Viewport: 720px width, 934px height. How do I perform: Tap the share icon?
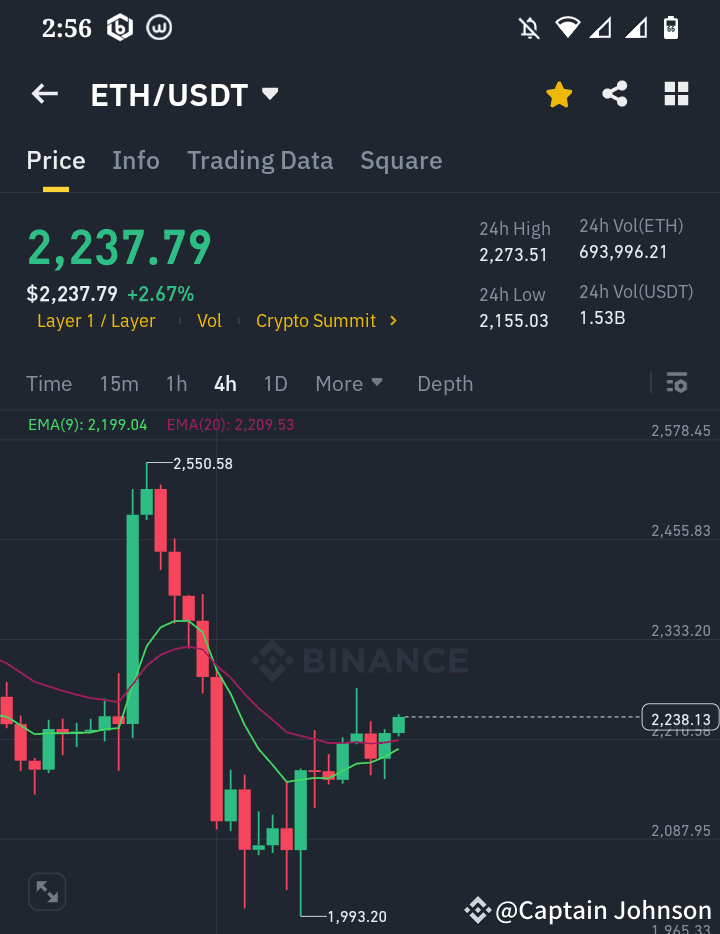click(615, 94)
